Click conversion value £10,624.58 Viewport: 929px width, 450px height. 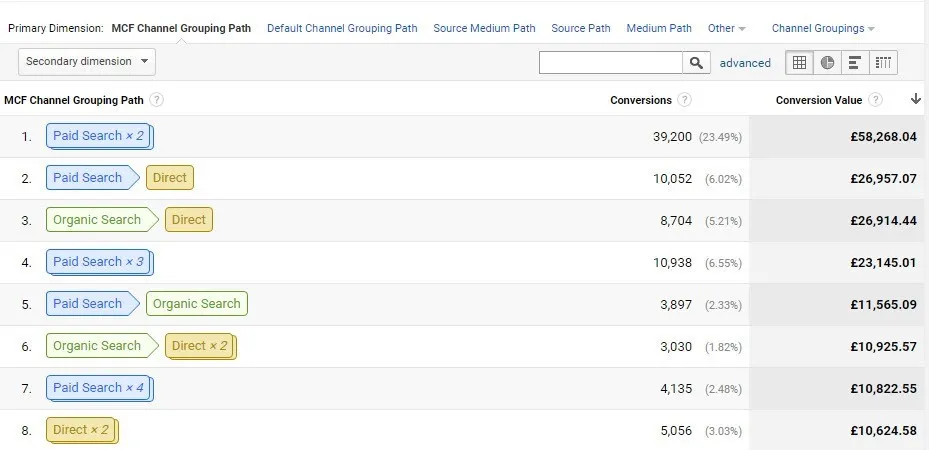click(883, 431)
